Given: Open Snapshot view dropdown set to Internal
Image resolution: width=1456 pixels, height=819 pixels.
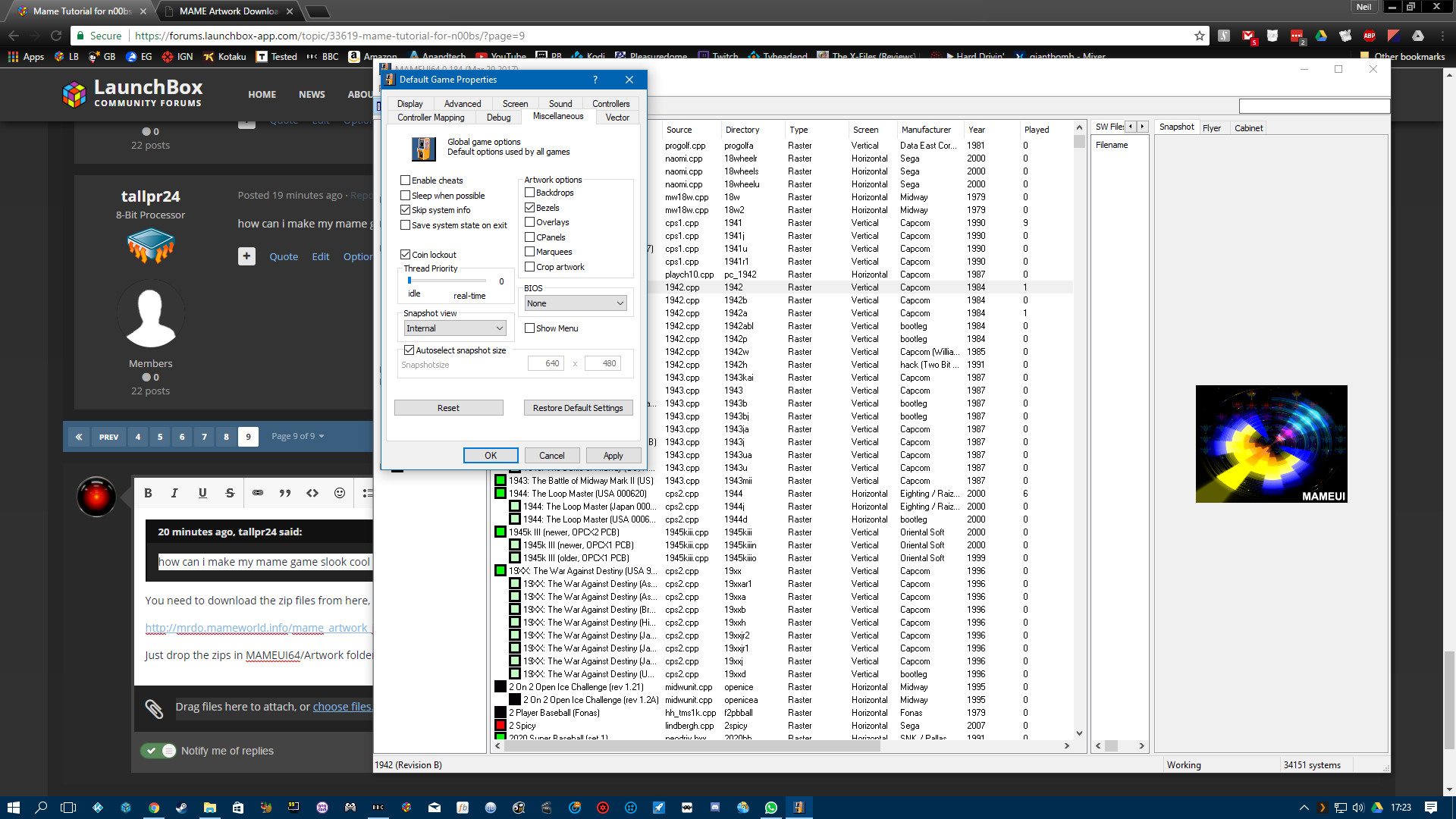Looking at the screenshot, I should click(454, 328).
